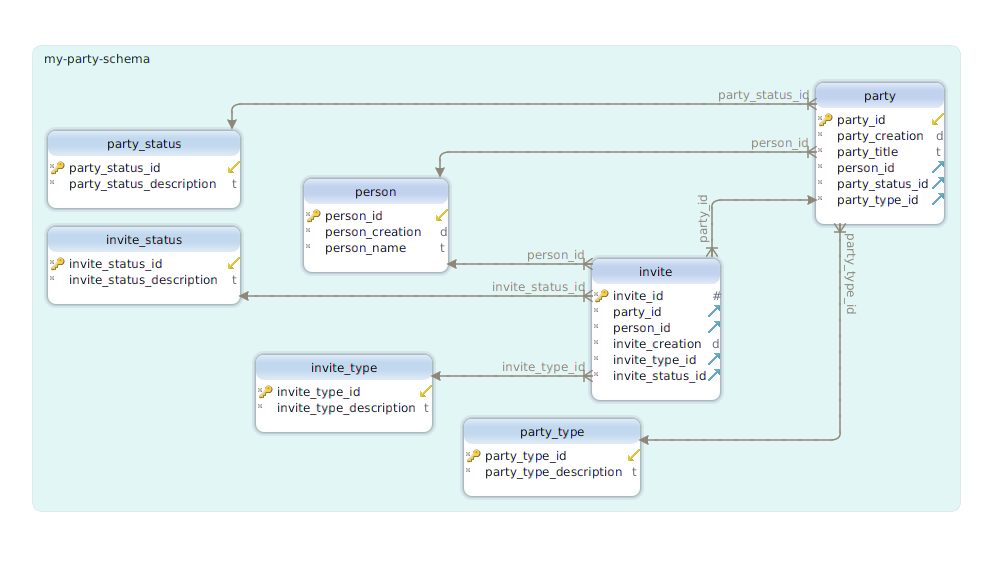
Task: Click the invite_type table header
Action: coord(344,367)
